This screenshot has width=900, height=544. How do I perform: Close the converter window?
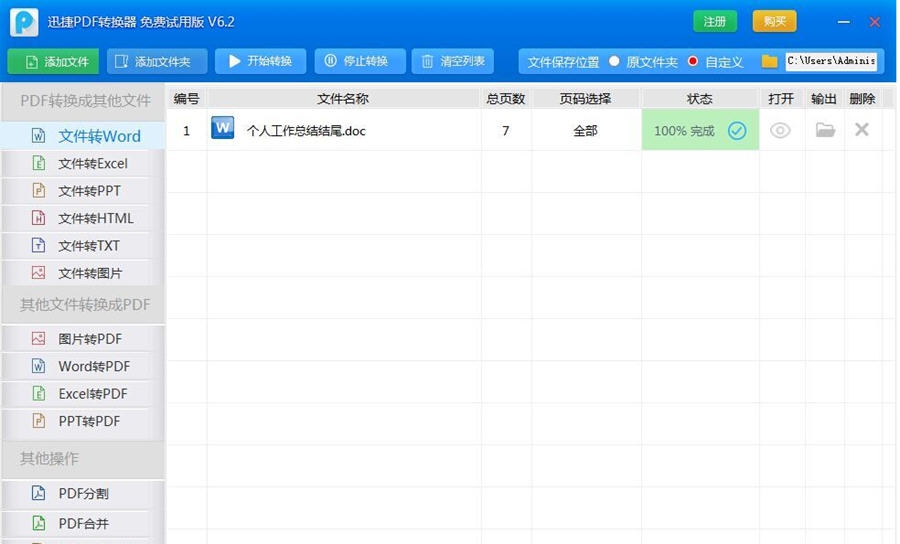(x=875, y=22)
